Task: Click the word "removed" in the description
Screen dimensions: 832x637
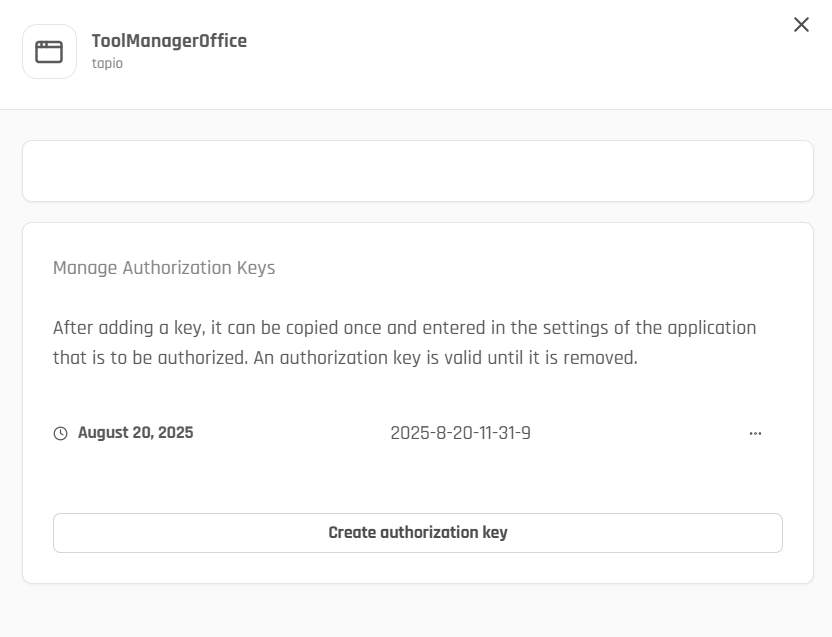Action: click(x=602, y=358)
